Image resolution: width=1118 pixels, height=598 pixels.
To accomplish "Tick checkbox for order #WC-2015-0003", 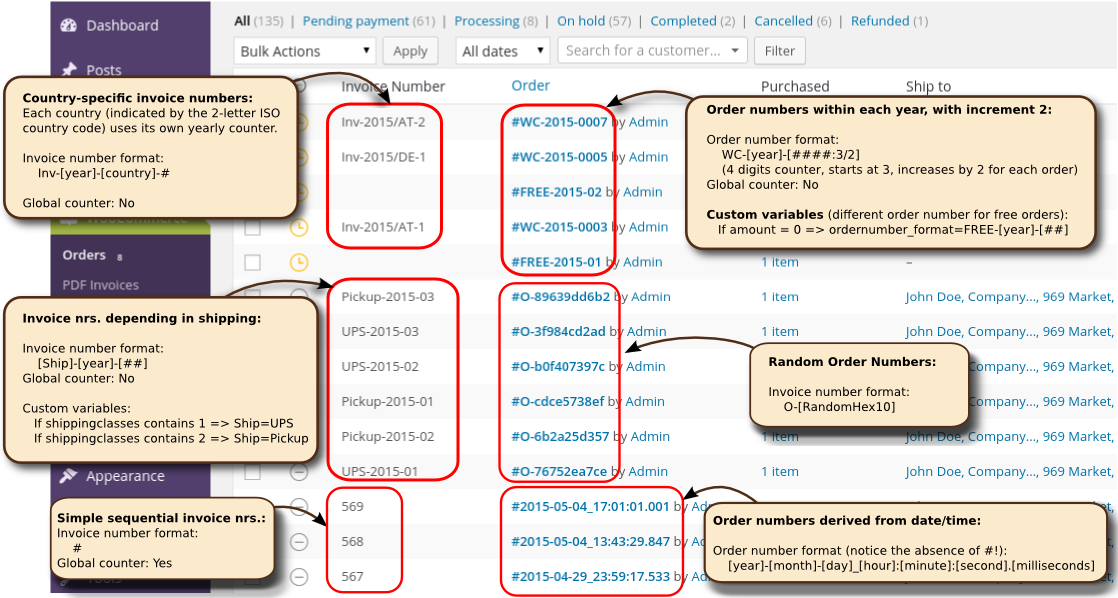I will pyautogui.click(x=253, y=227).
